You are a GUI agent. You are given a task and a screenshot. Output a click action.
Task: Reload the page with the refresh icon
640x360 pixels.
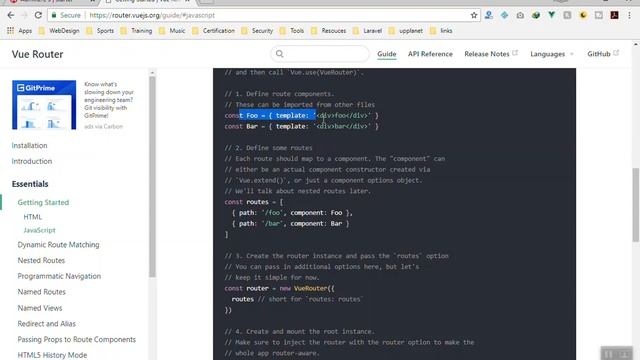click(38, 15)
